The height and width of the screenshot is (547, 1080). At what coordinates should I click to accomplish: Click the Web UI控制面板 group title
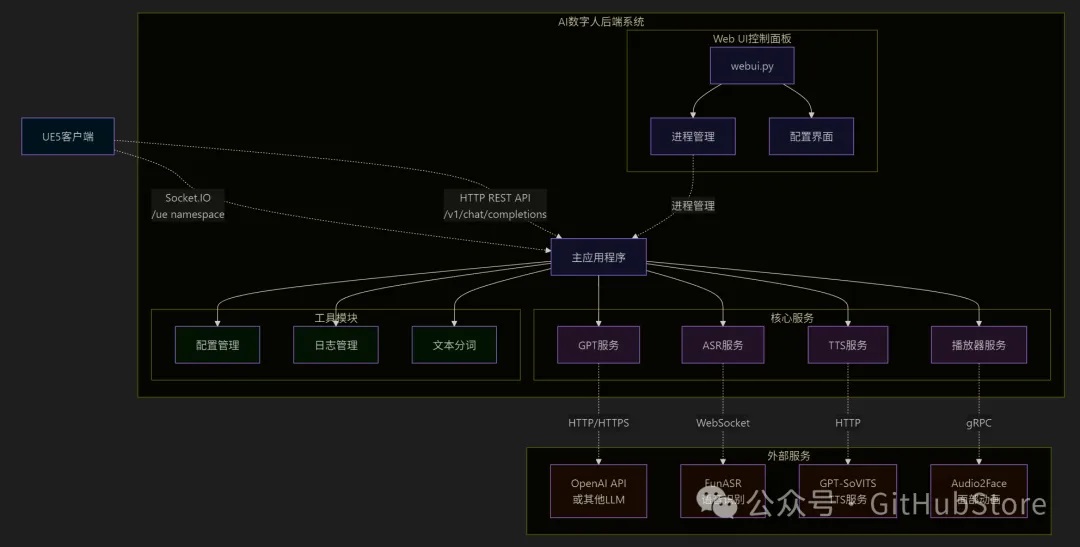click(752, 38)
